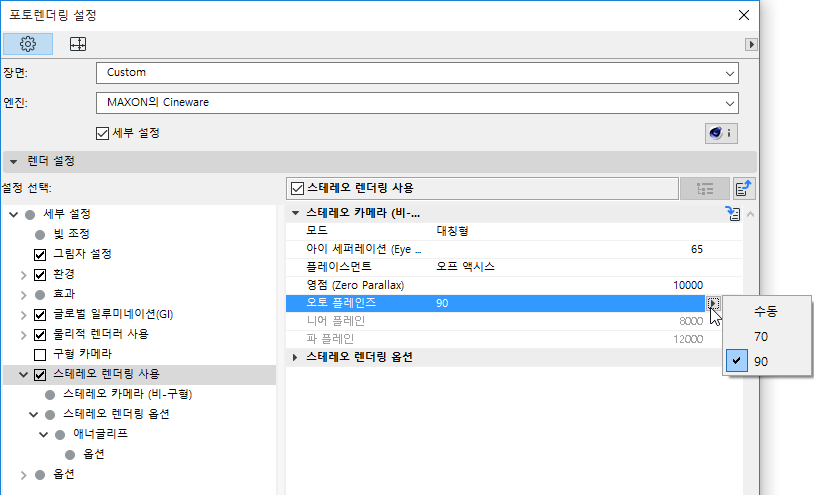Enable the 구형 카메라 checkbox
The width and height of the screenshot is (814, 495).
40,355
